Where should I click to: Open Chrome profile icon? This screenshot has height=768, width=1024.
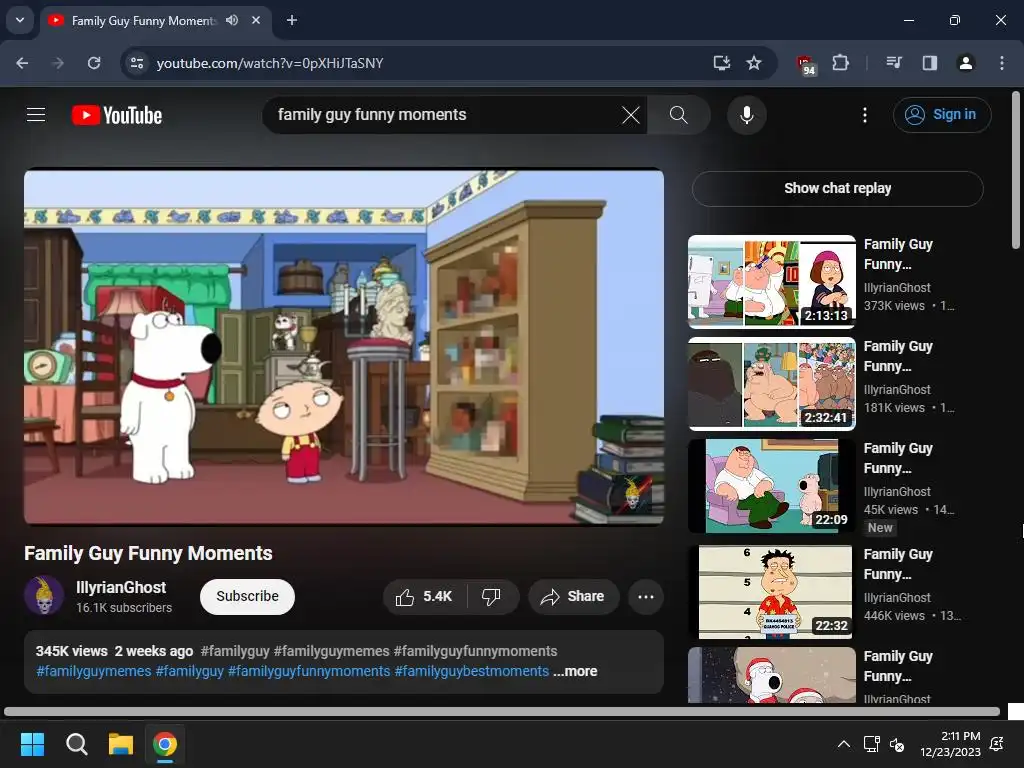point(965,63)
